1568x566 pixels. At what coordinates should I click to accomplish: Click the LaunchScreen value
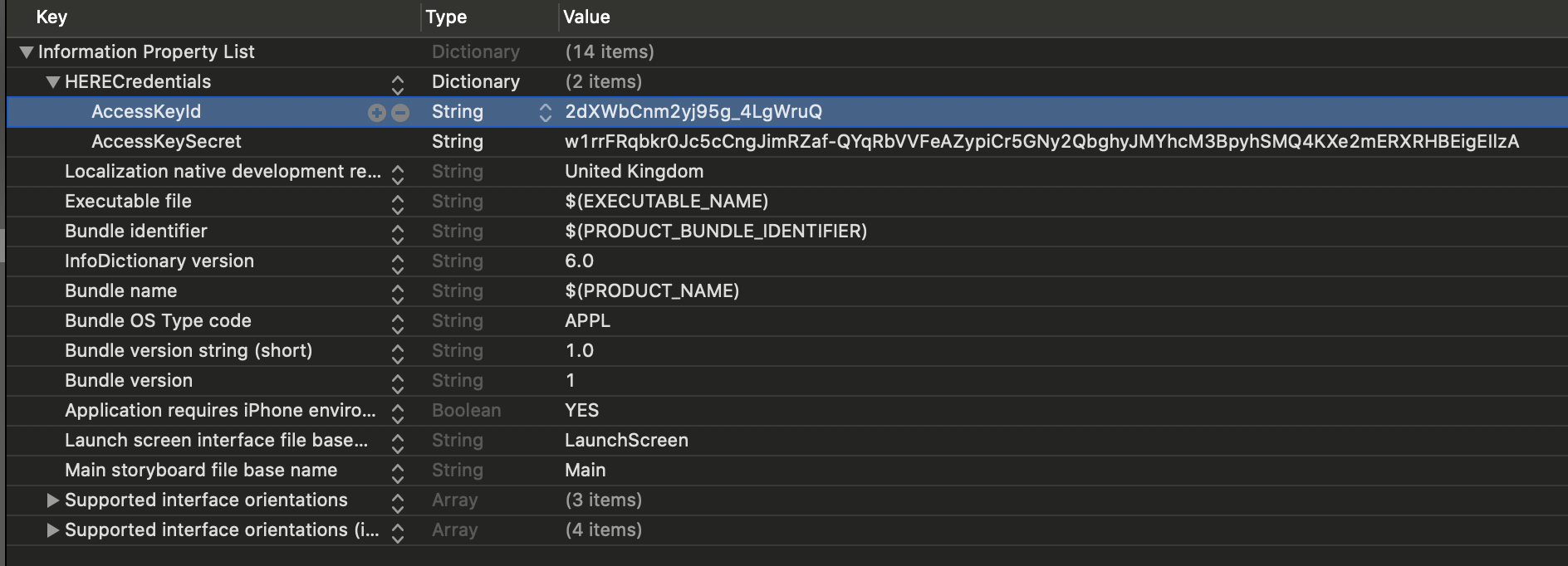point(626,441)
